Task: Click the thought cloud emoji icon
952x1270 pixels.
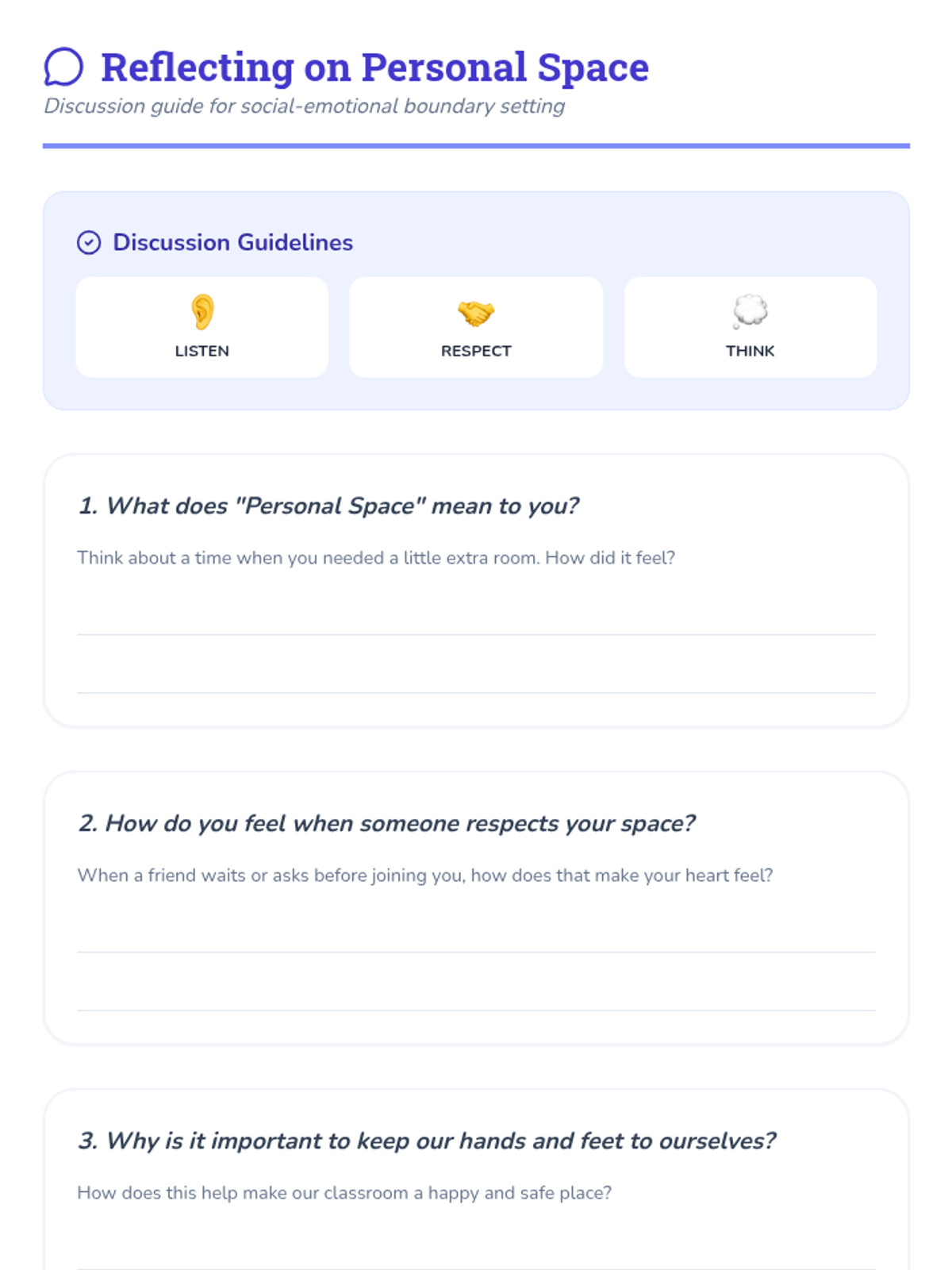Action: (x=750, y=311)
